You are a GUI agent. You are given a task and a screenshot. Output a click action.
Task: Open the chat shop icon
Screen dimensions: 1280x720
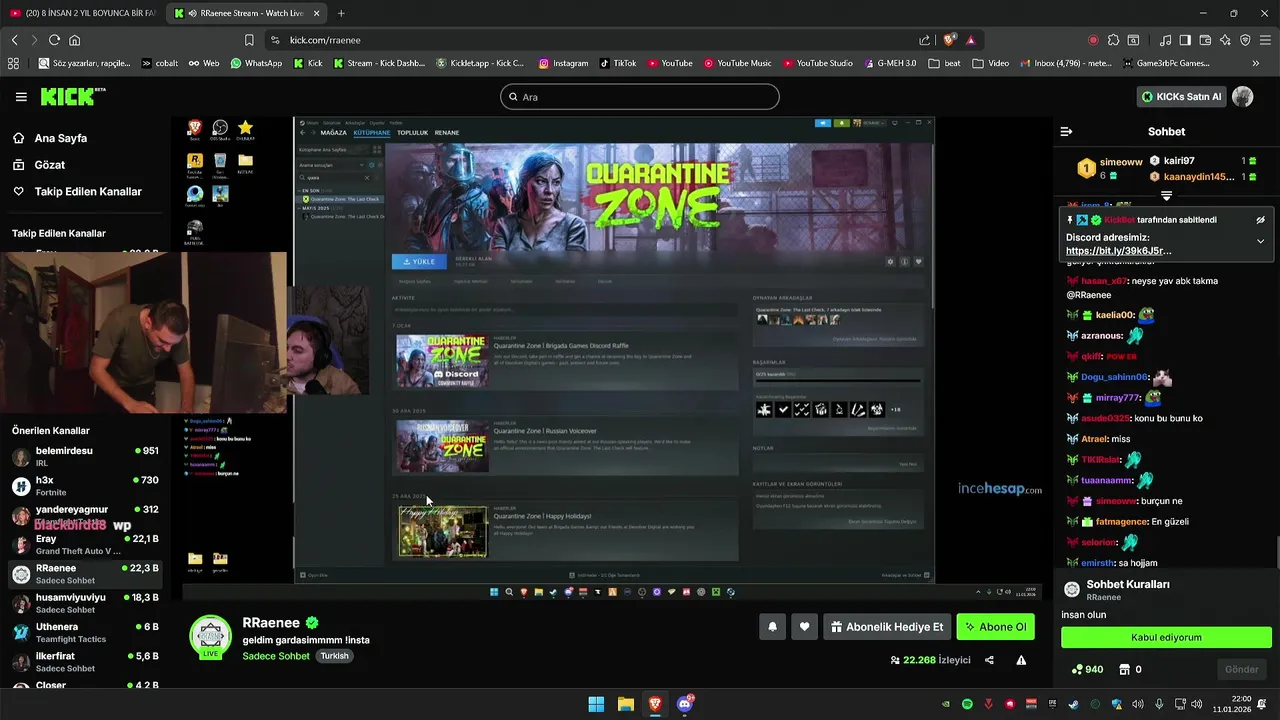click(x=1124, y=669)
